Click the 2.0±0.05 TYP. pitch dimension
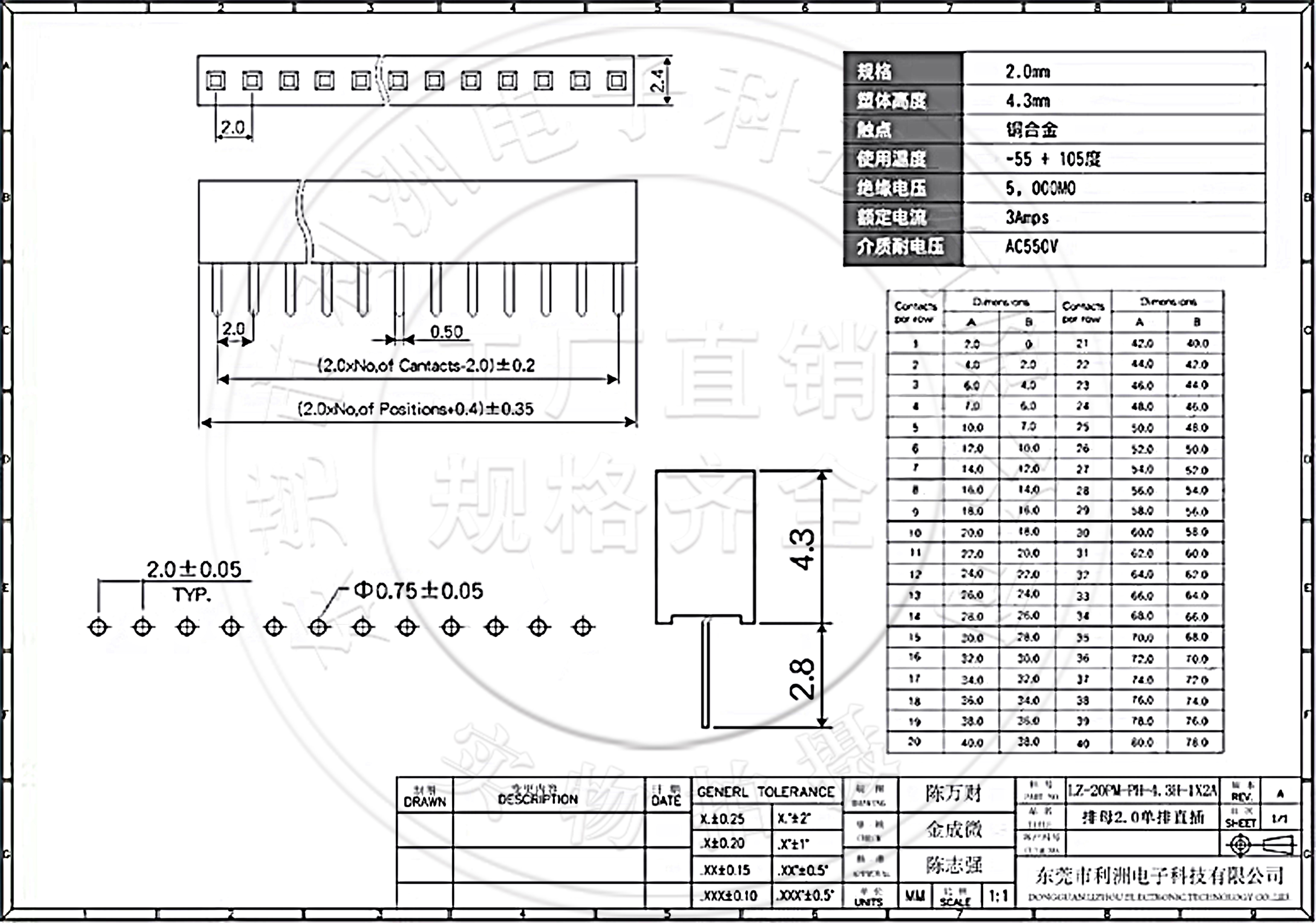Image resolution: width=1316 pixels, height=923 pixels. tap(194, 569)
